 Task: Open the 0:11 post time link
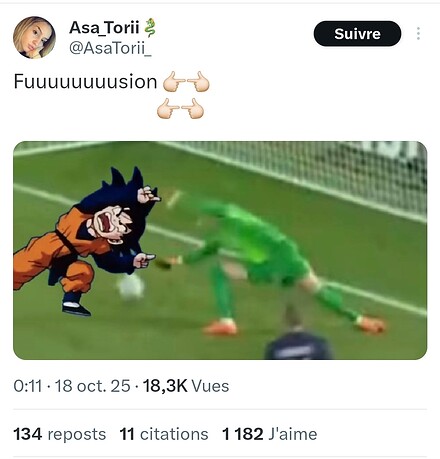pos(28,386)
